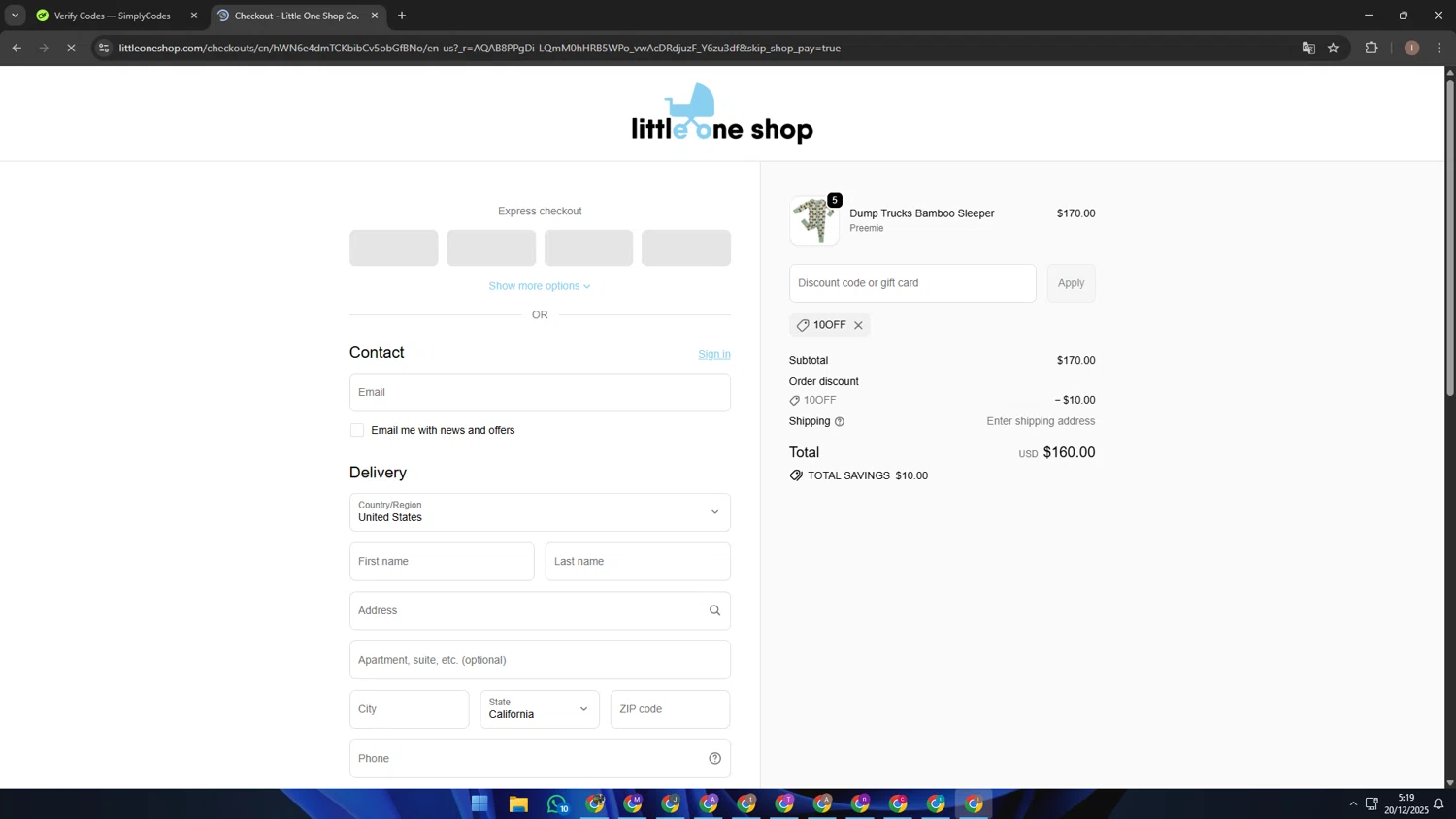This screenshot has height=819, width=1456.
Task: Click the Enter shipping address text
Action: pyautogui.click(x=1041, y=421)
